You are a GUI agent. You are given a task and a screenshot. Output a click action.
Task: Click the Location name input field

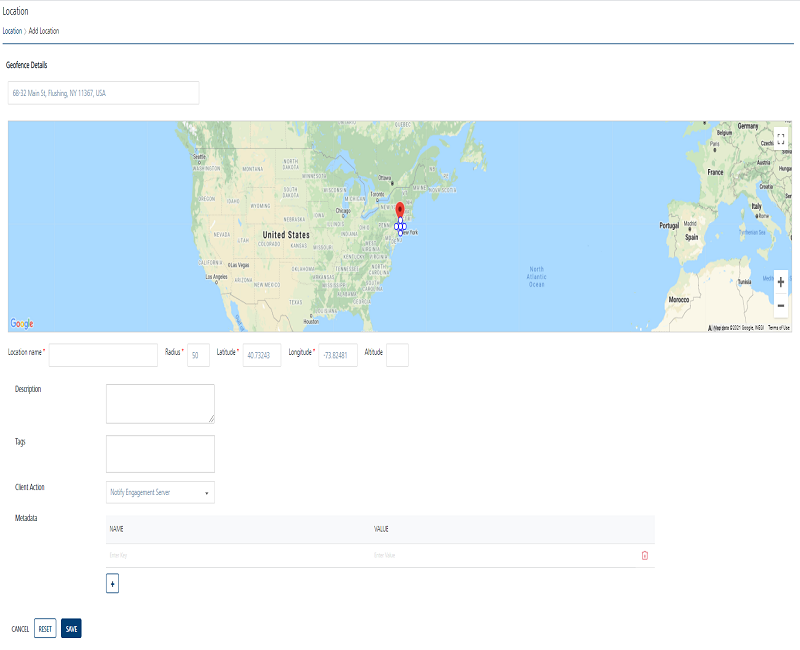click(x=103, y=355)
